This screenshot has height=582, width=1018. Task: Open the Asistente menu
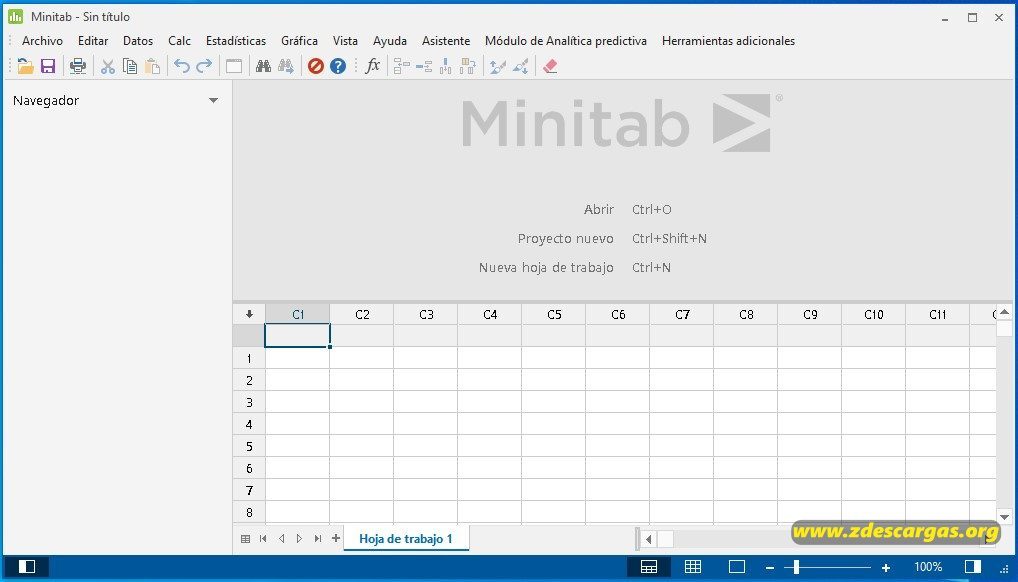445,40
